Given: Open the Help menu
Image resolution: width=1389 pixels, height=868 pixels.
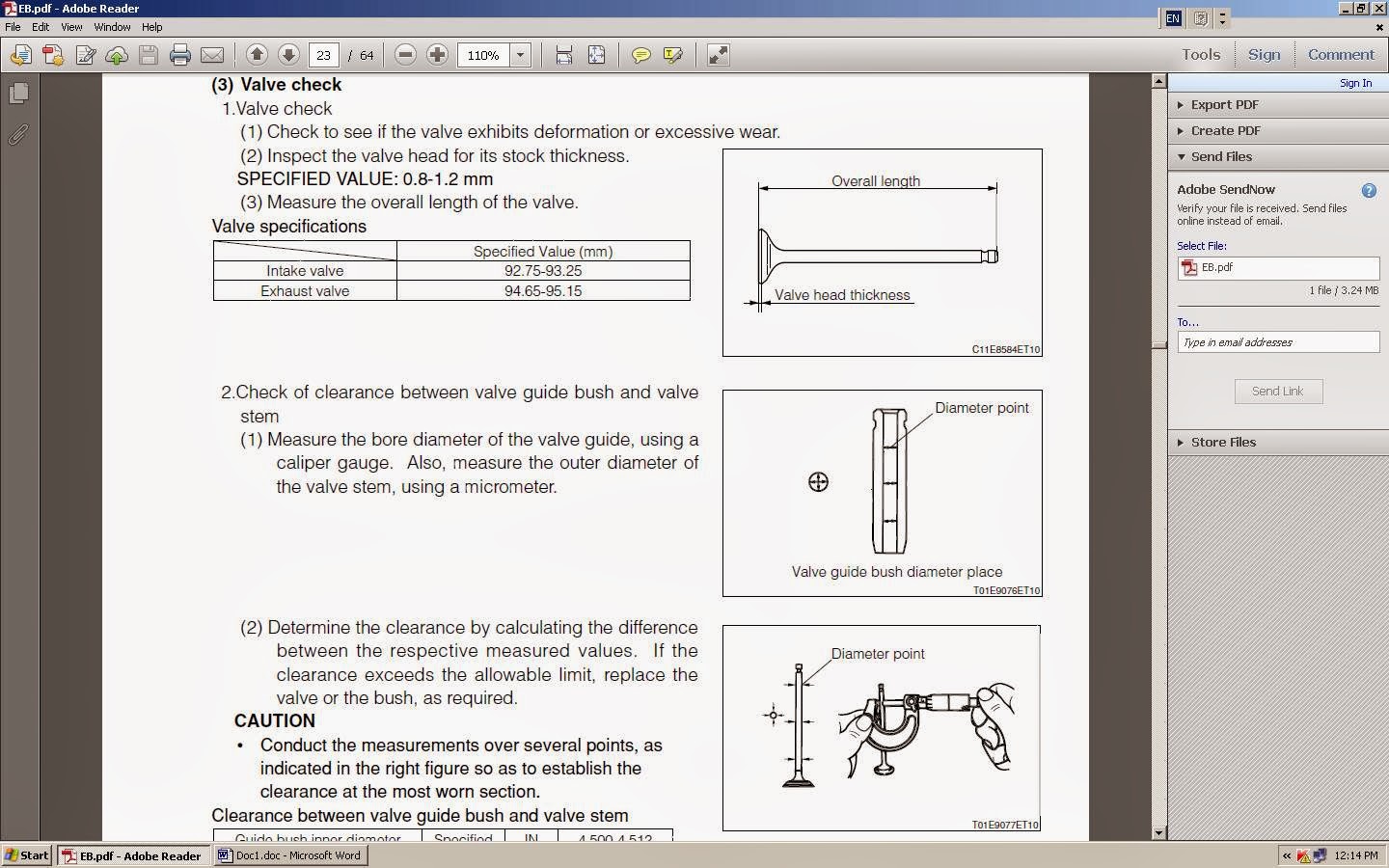Looking at the screenshot, I should pyautogui.click(x=151, y=27).
